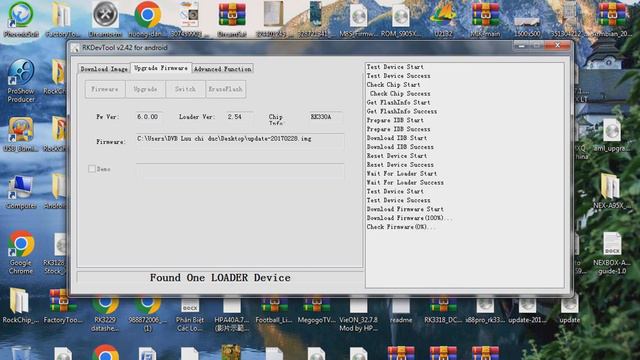Open the 988872006 (1) Chrome file

pos(147,313)
